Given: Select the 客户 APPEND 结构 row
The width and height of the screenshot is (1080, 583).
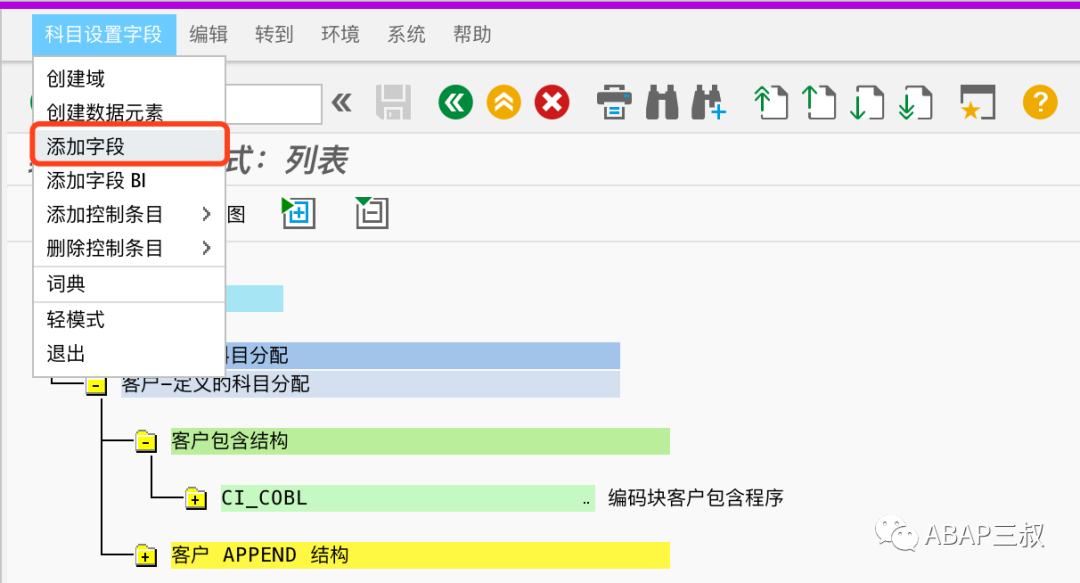Looking at the screenshot, I should coord(420,555).
